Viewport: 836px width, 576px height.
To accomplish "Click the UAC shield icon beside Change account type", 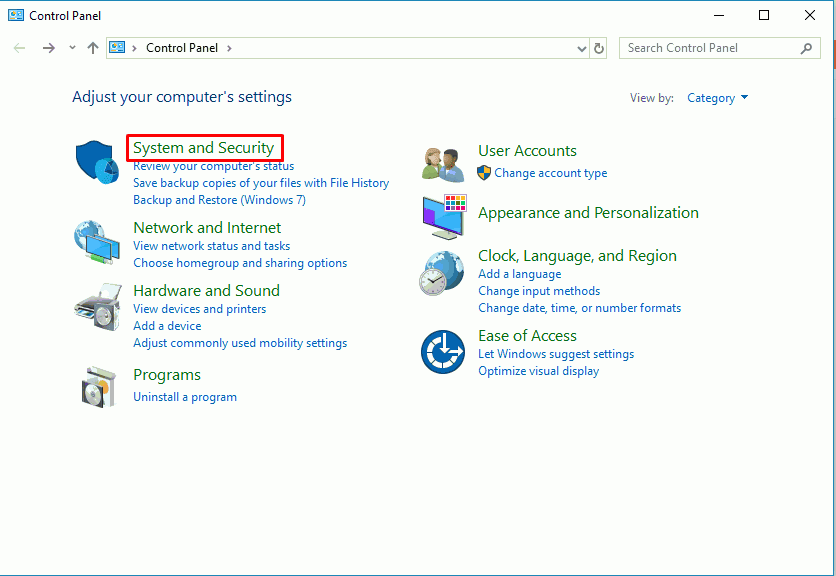I will (484, 173).
